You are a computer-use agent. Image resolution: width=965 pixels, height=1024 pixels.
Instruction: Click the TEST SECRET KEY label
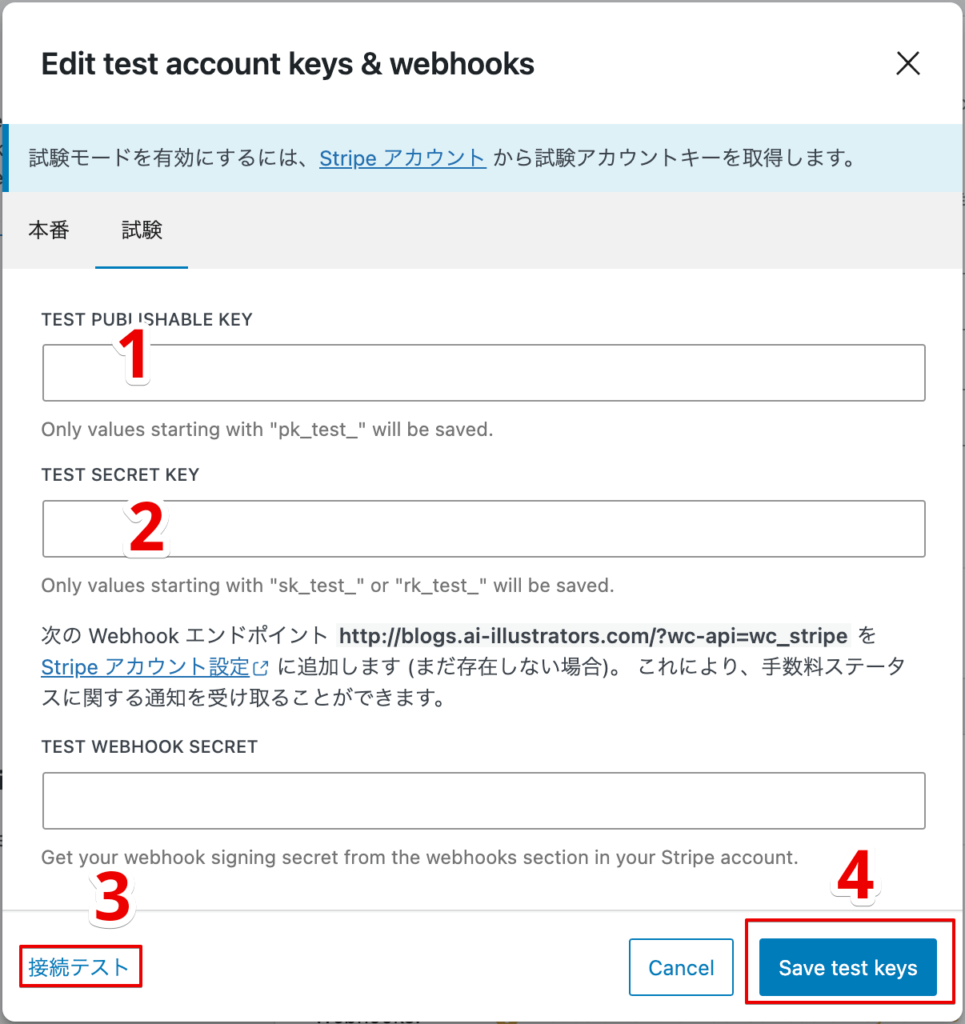tap(120, 475)
